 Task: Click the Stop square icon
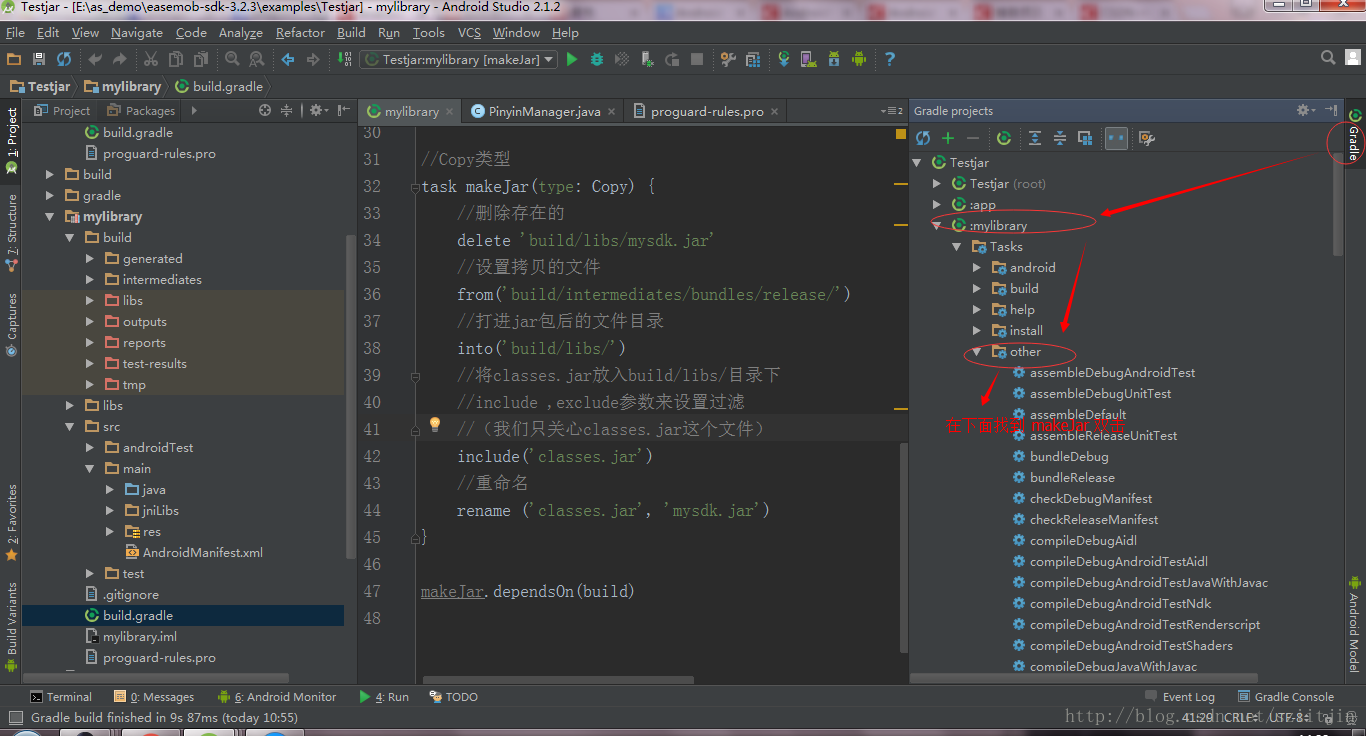point(697,60)
